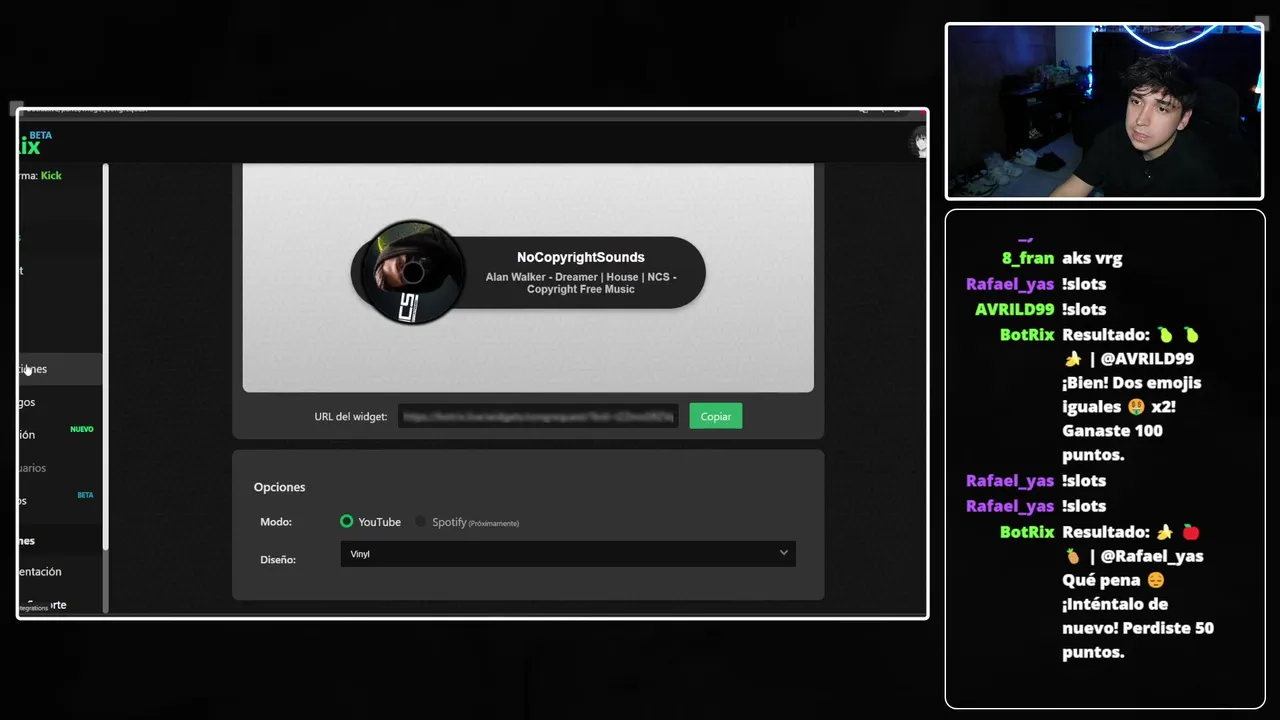Select the Spotify (Próximamente) radio option
1280x720 pixels.
[421, 521]
